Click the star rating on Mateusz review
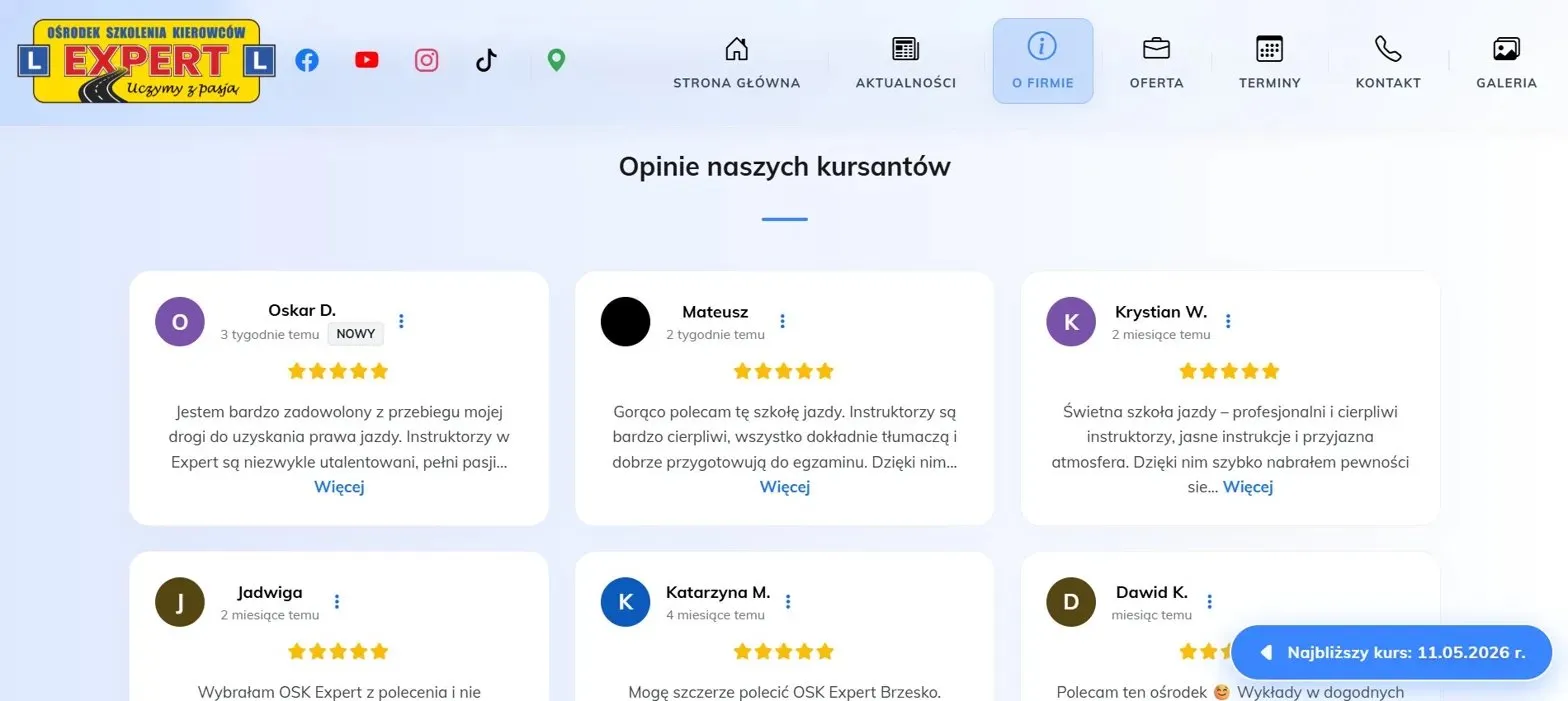1568x701 pixels. [x=784, y=371]
